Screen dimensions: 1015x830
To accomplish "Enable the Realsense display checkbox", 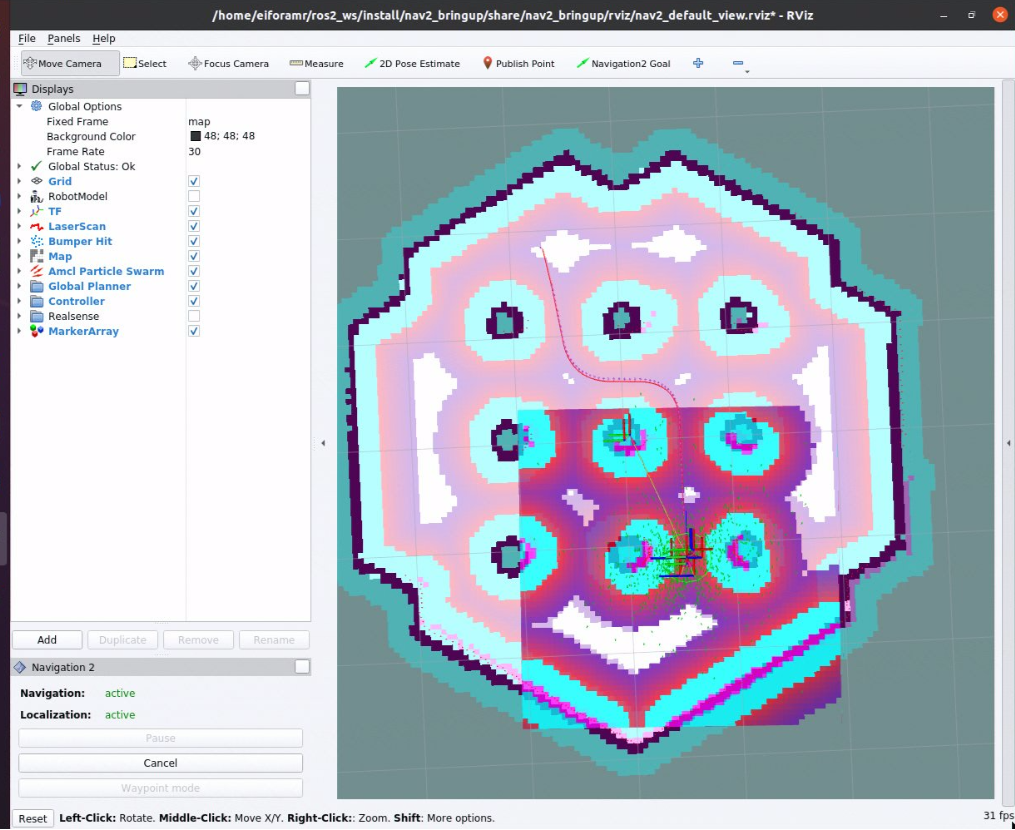I will coord(194,317).
